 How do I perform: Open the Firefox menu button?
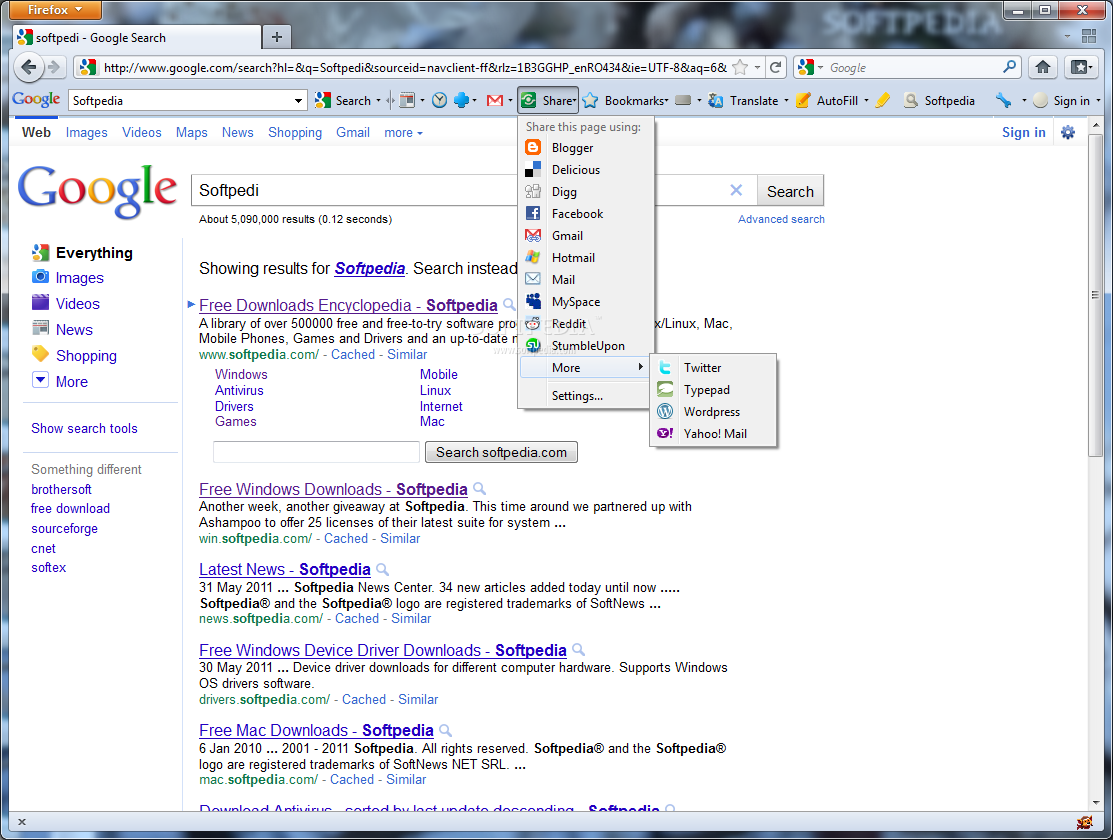click(55, 10)
